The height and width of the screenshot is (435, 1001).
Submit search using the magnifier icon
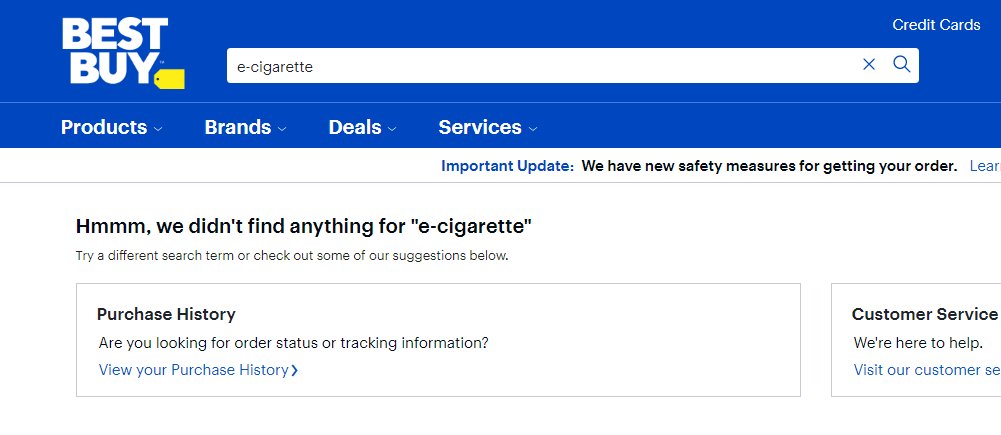pos(901,65)
